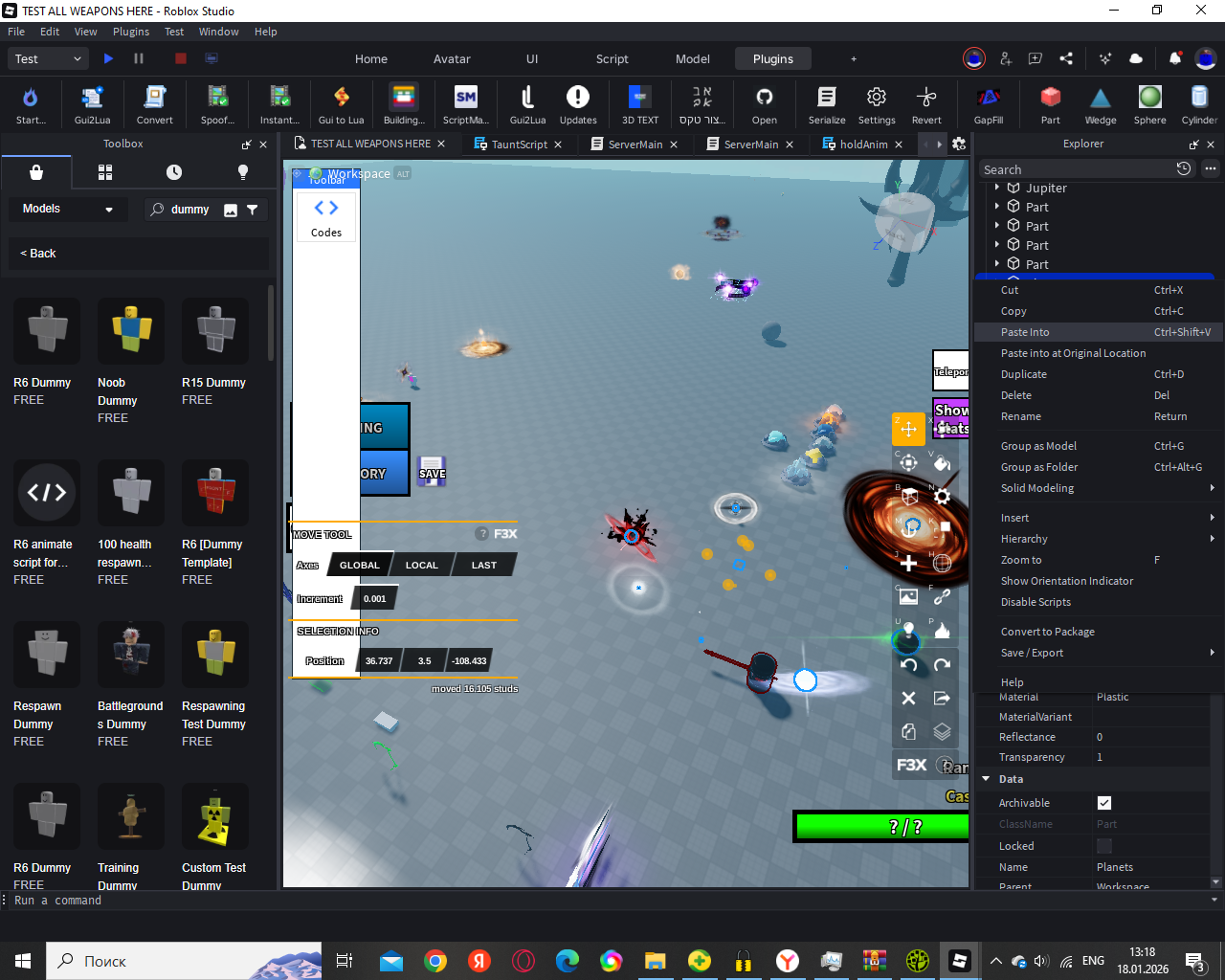Screen dimensions: 1225x980
Task: Select F3X Lighting bulb tool
Action: coord(908,630)
